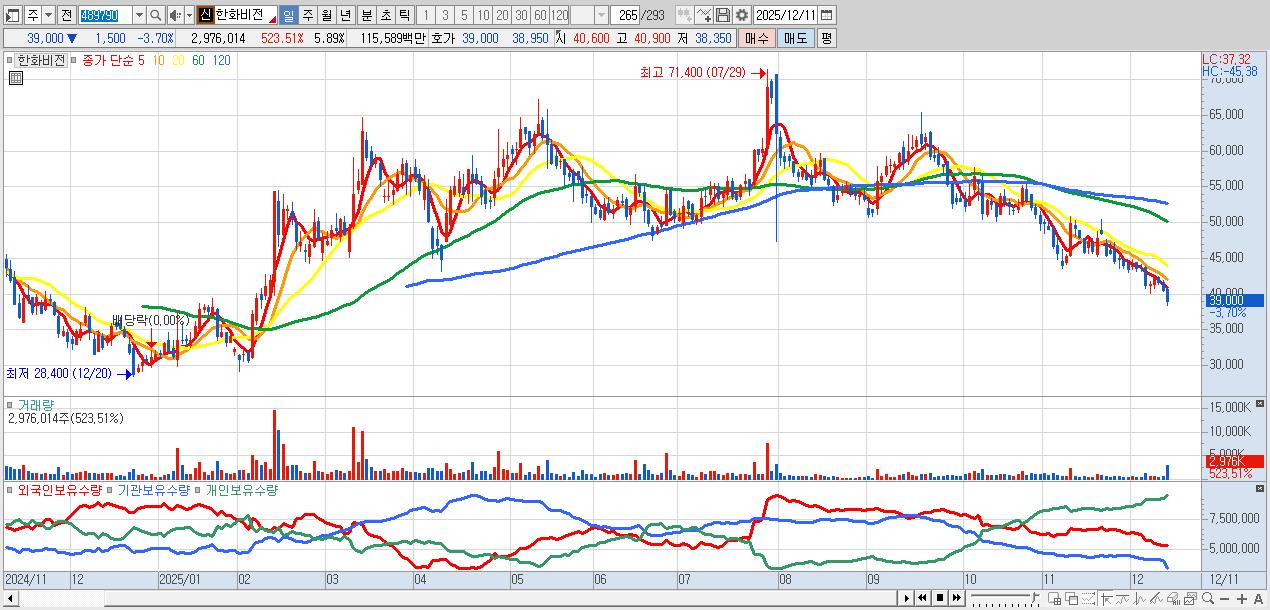The height and width of the screenshot is (610, 1270).
Task: Click the yellow 20 moving average label
Action: pyautogui.click(x=177, y=60)
